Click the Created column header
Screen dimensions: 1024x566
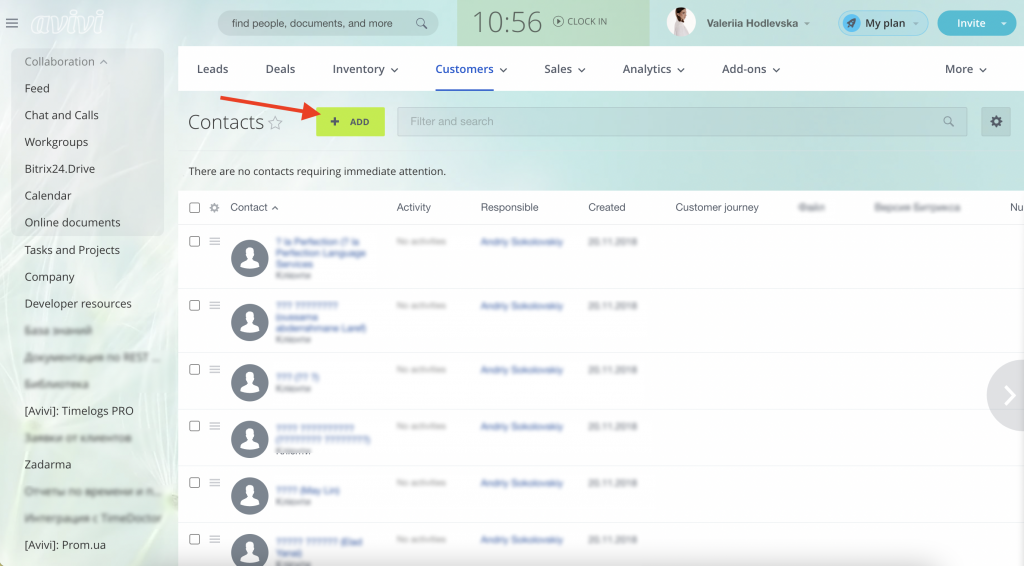607,208
